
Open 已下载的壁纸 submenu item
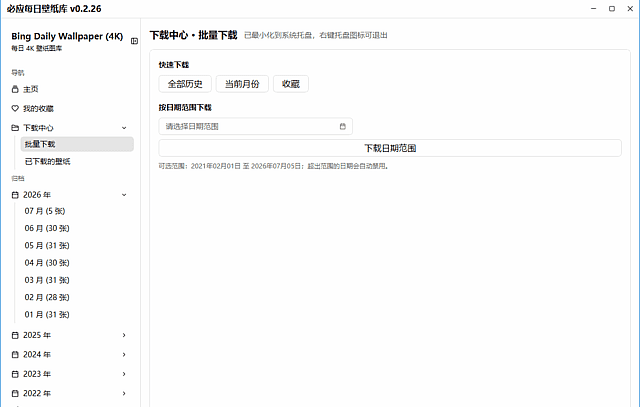pos(77,162)
